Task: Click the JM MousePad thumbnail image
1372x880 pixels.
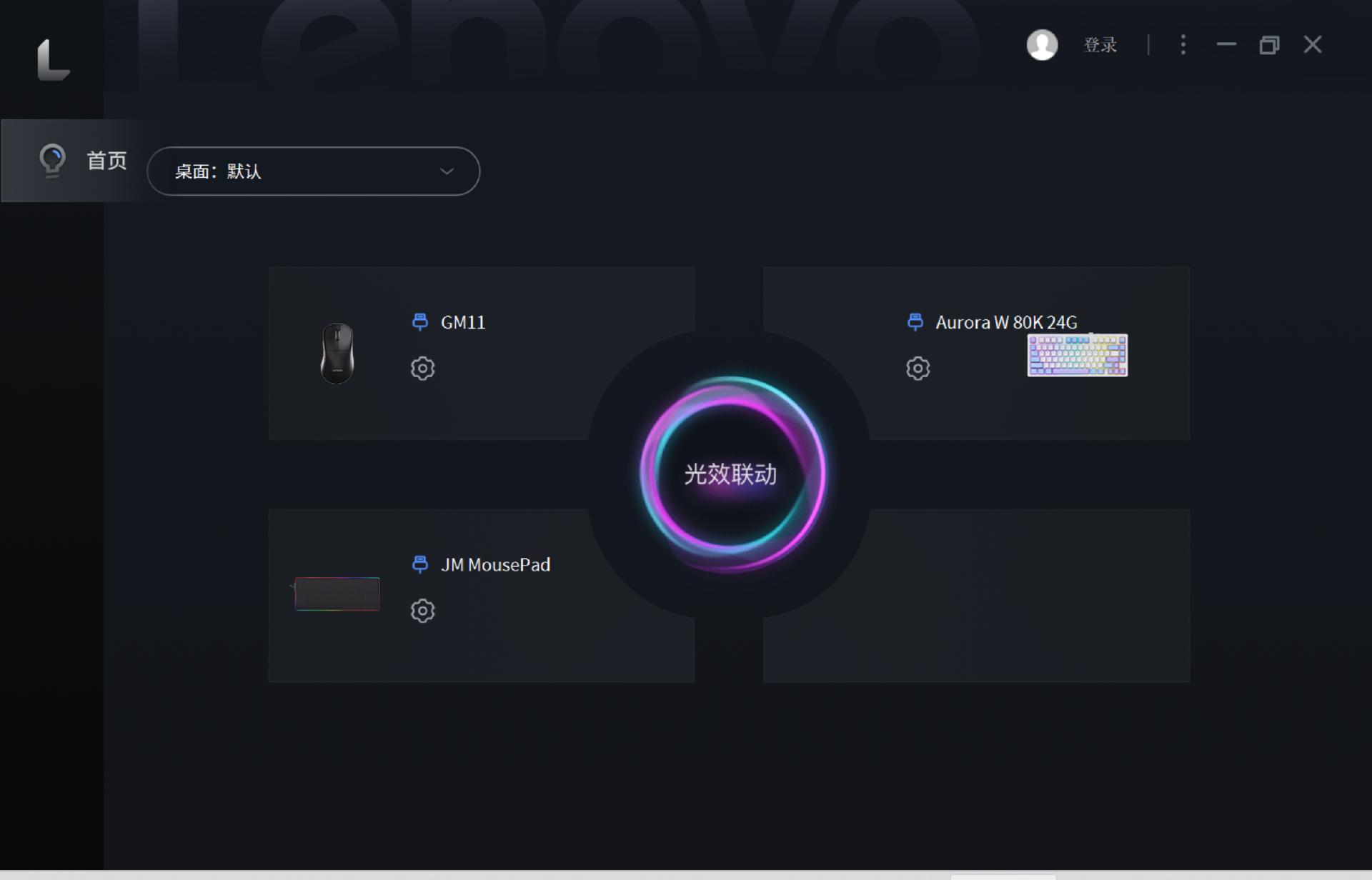Action: pyautogui.click(x=337, y=594)
